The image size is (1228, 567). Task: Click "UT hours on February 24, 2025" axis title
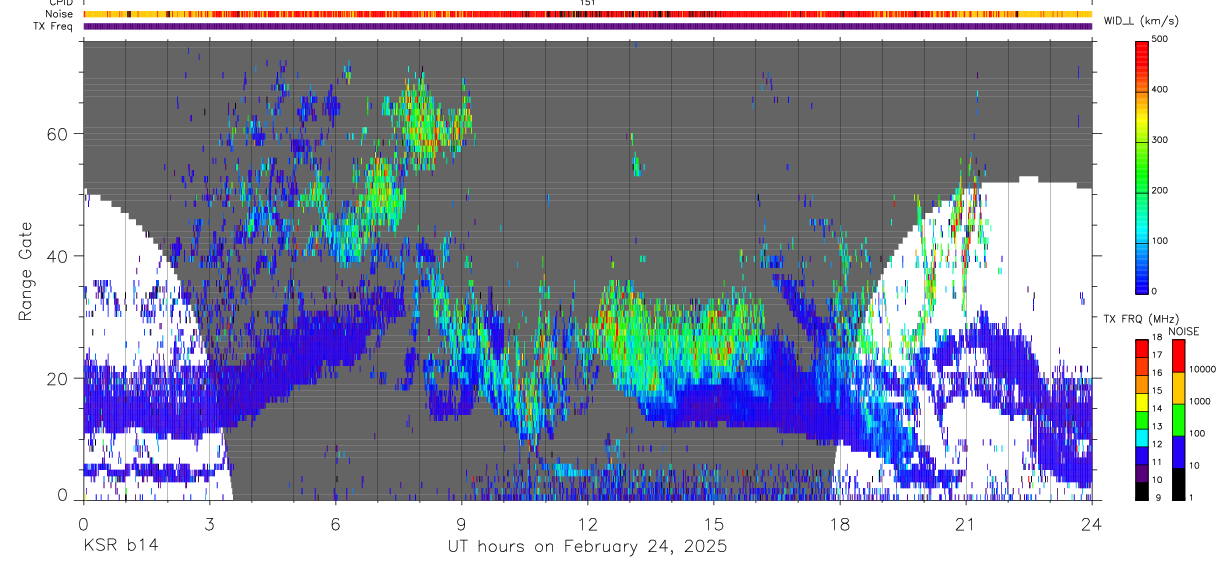pos(587,547)
